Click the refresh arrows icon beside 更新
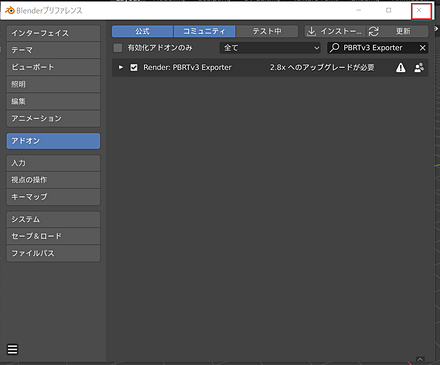Viewport: 440px width, 365px height. [374, 31]
